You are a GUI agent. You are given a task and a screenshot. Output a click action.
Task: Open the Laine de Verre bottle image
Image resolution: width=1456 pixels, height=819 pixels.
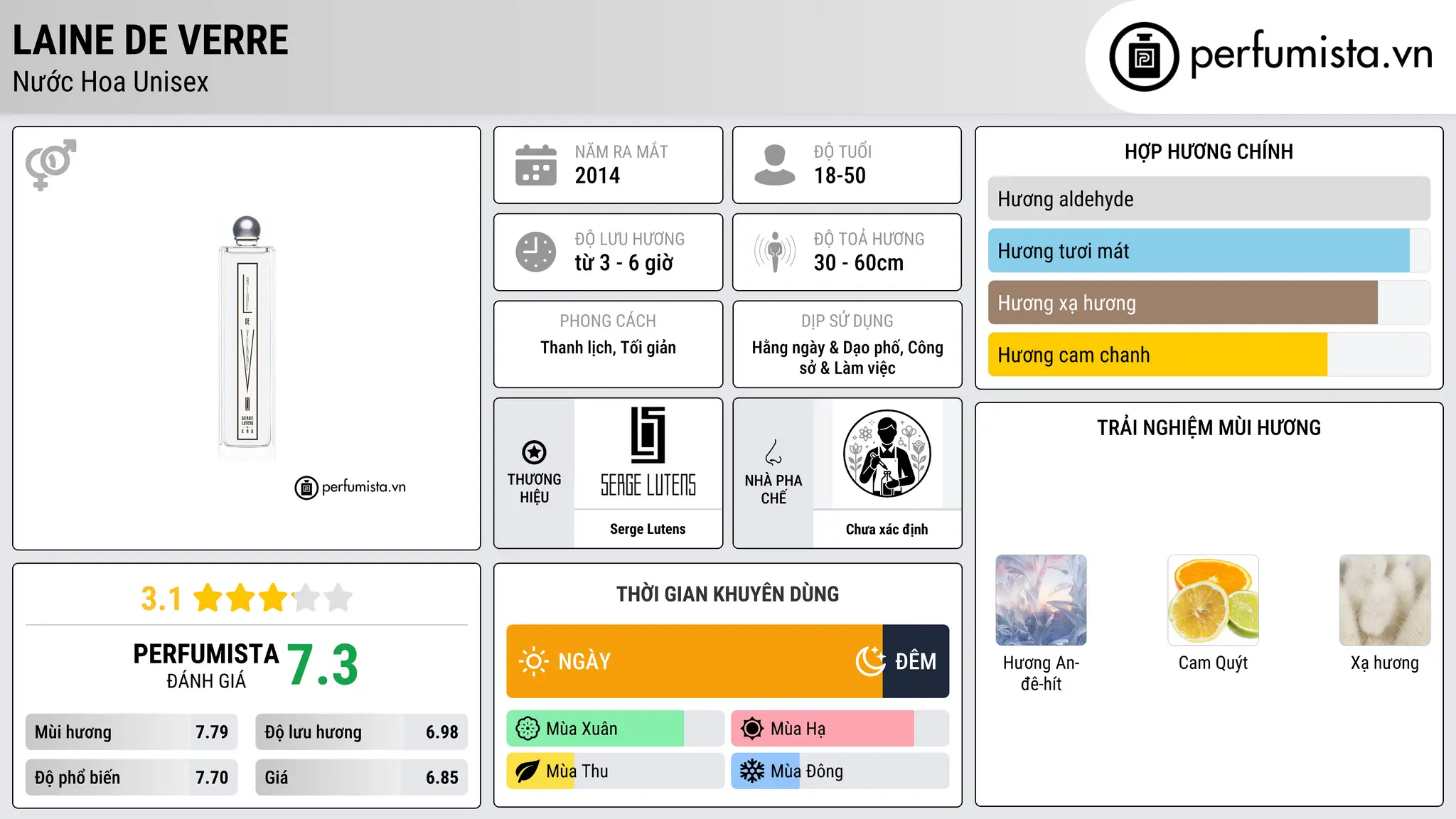(x=247, y=338)
